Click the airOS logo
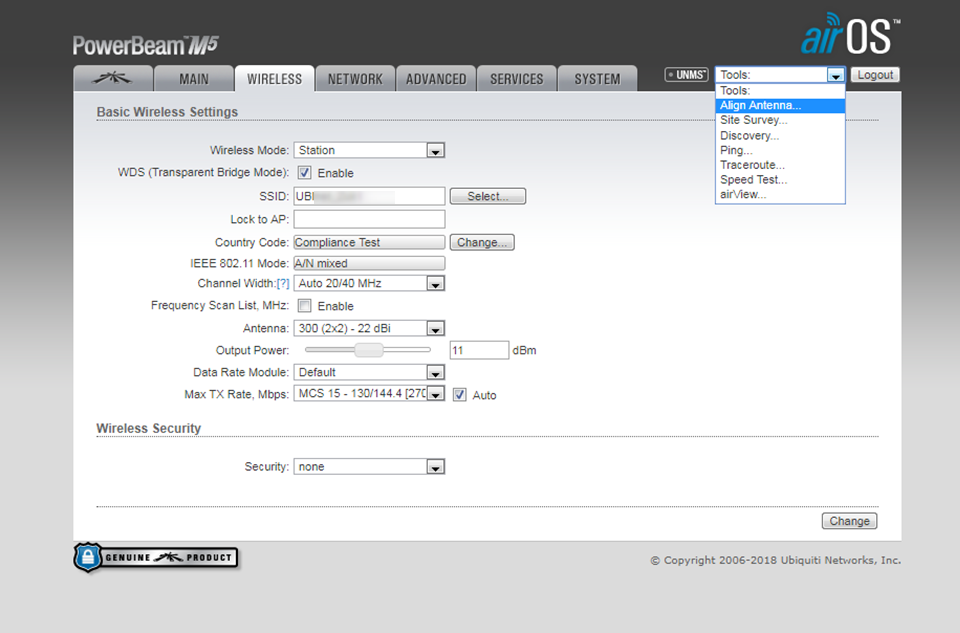The image size is (960, 633). [850, 35]
